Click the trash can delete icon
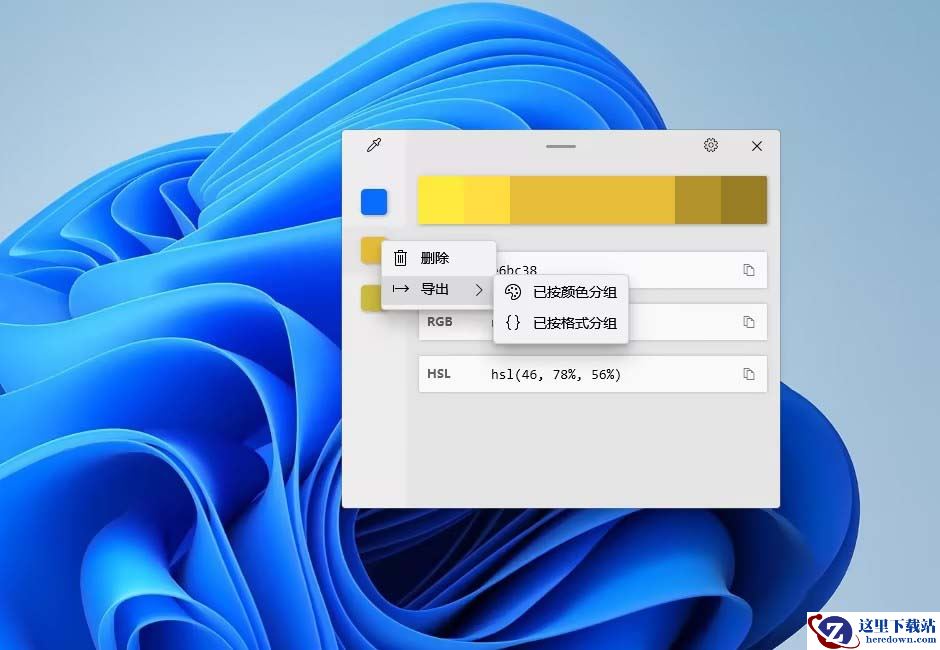 pyautogui.click(x=400, y=258)
